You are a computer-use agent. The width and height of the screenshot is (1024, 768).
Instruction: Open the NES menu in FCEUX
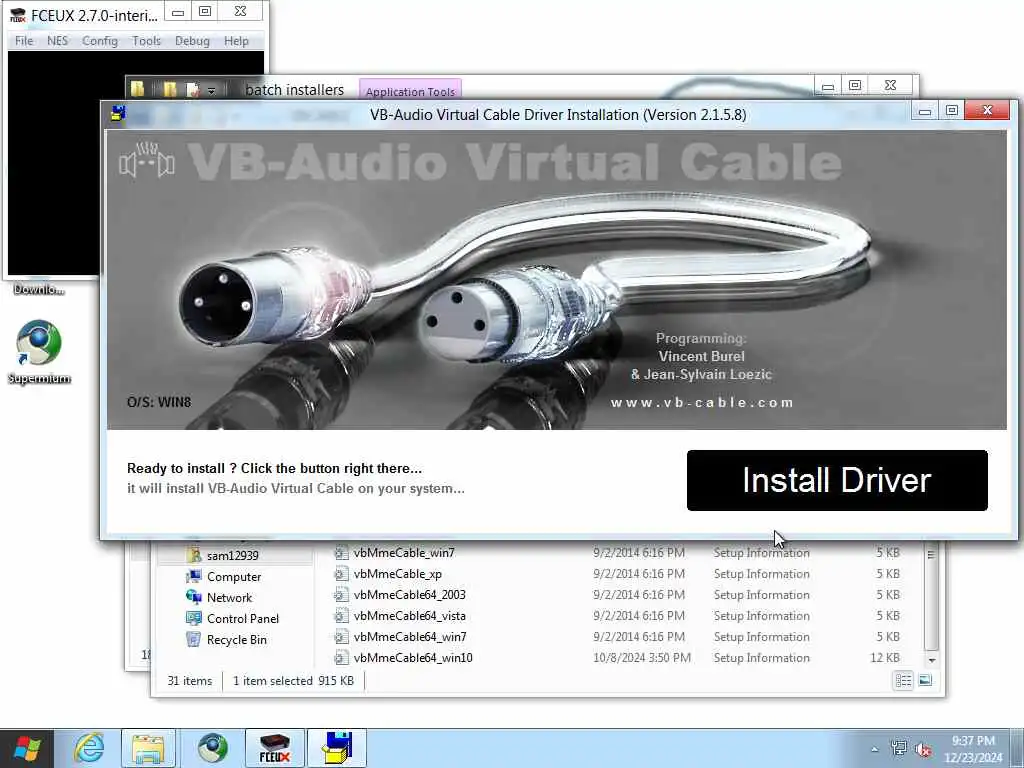click(57, 40)
